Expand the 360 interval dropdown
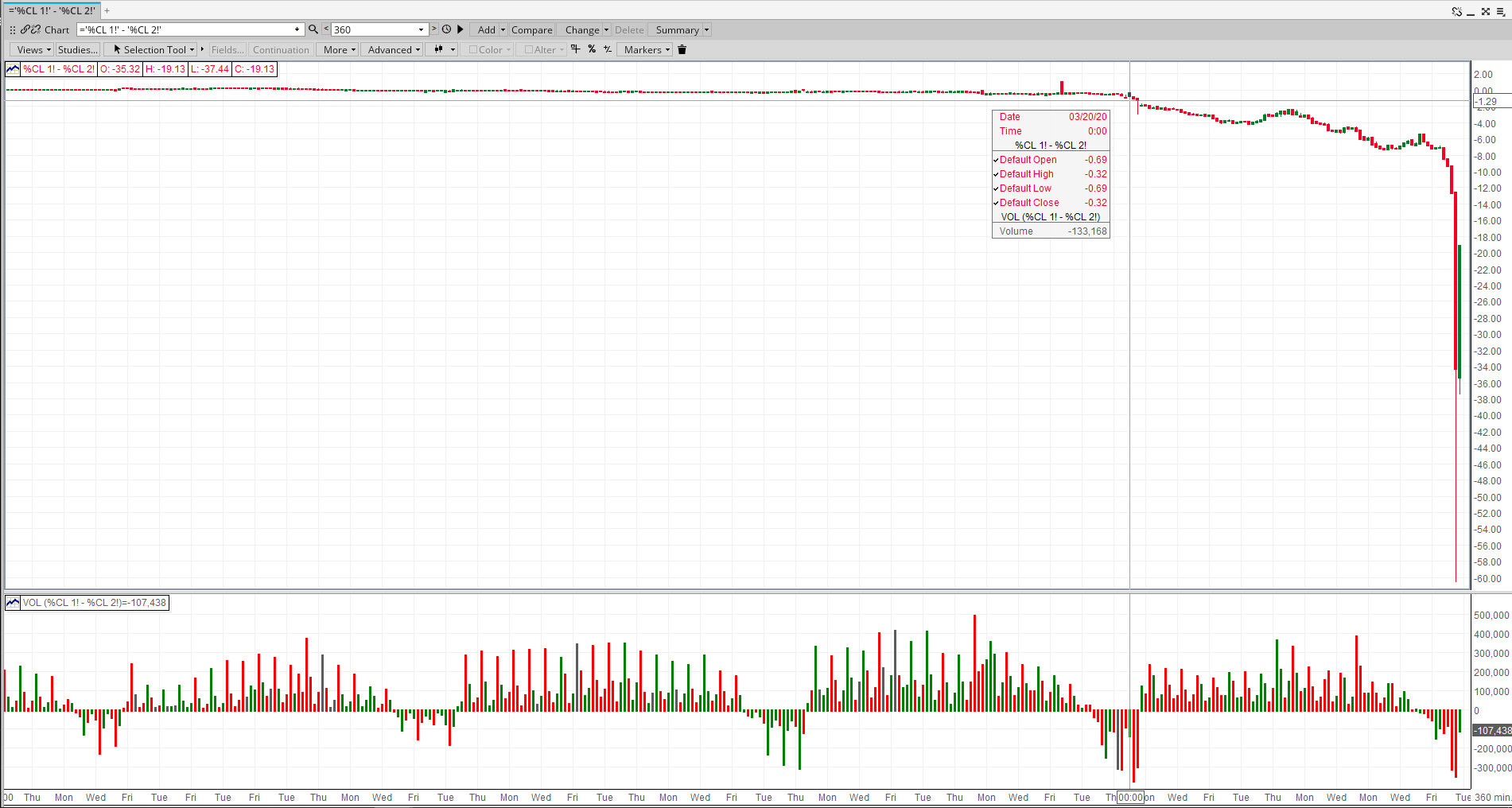Screen dimensions: 1512x808 [x=421, y=29]
